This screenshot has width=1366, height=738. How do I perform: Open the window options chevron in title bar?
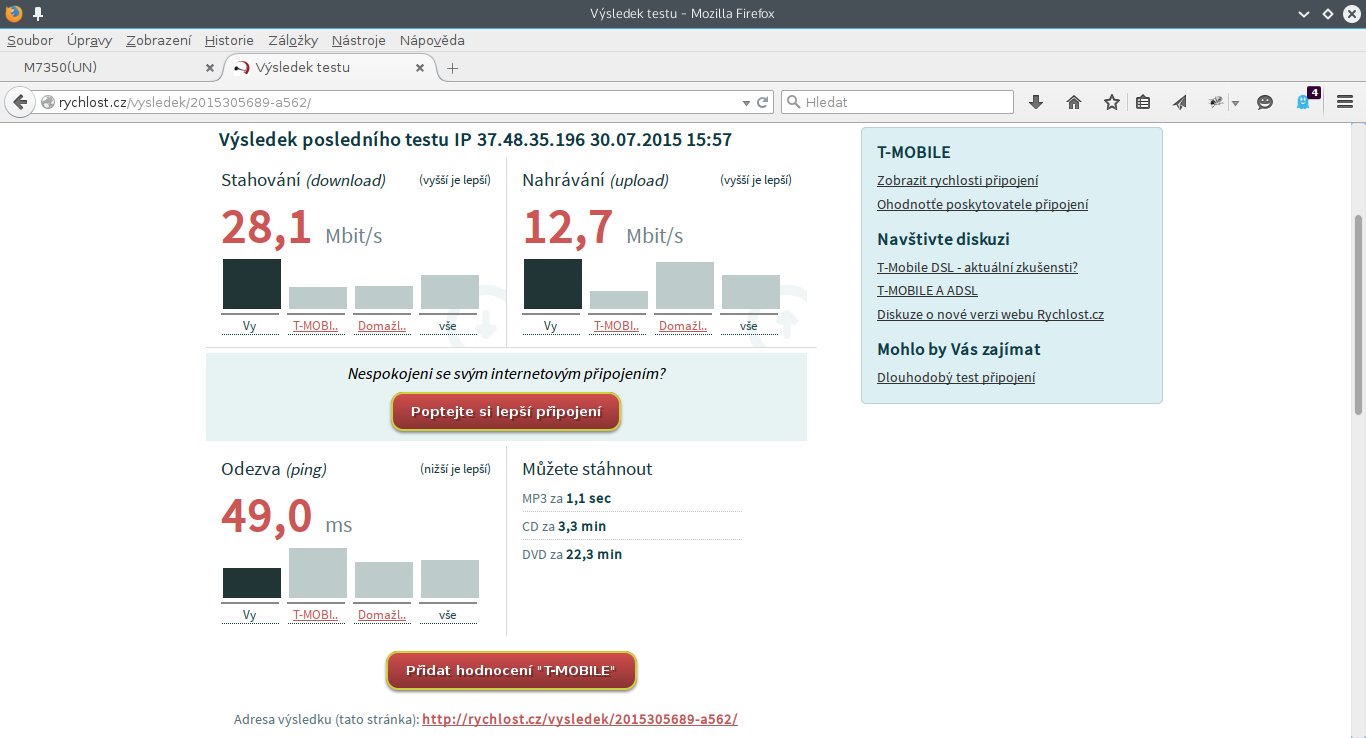pyautogui.click(x=1304, y=14)
